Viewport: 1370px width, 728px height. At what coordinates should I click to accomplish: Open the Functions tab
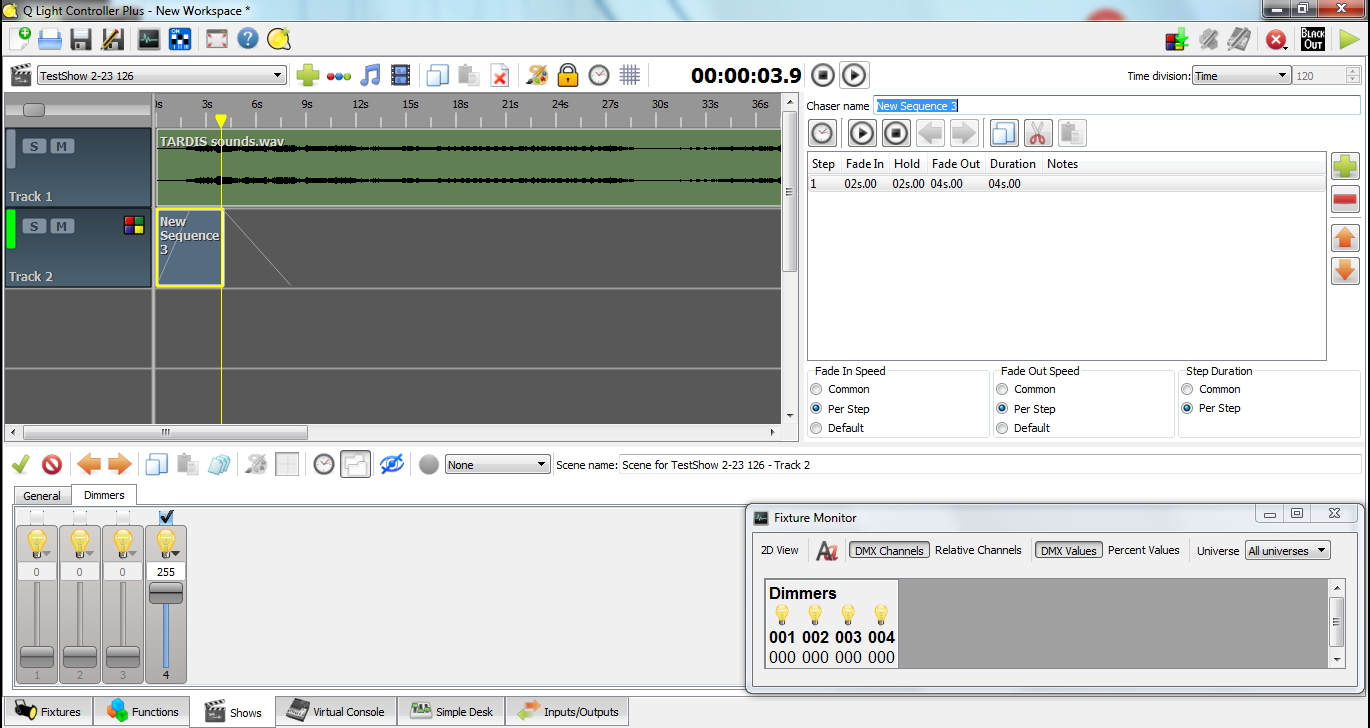(142, 712)
